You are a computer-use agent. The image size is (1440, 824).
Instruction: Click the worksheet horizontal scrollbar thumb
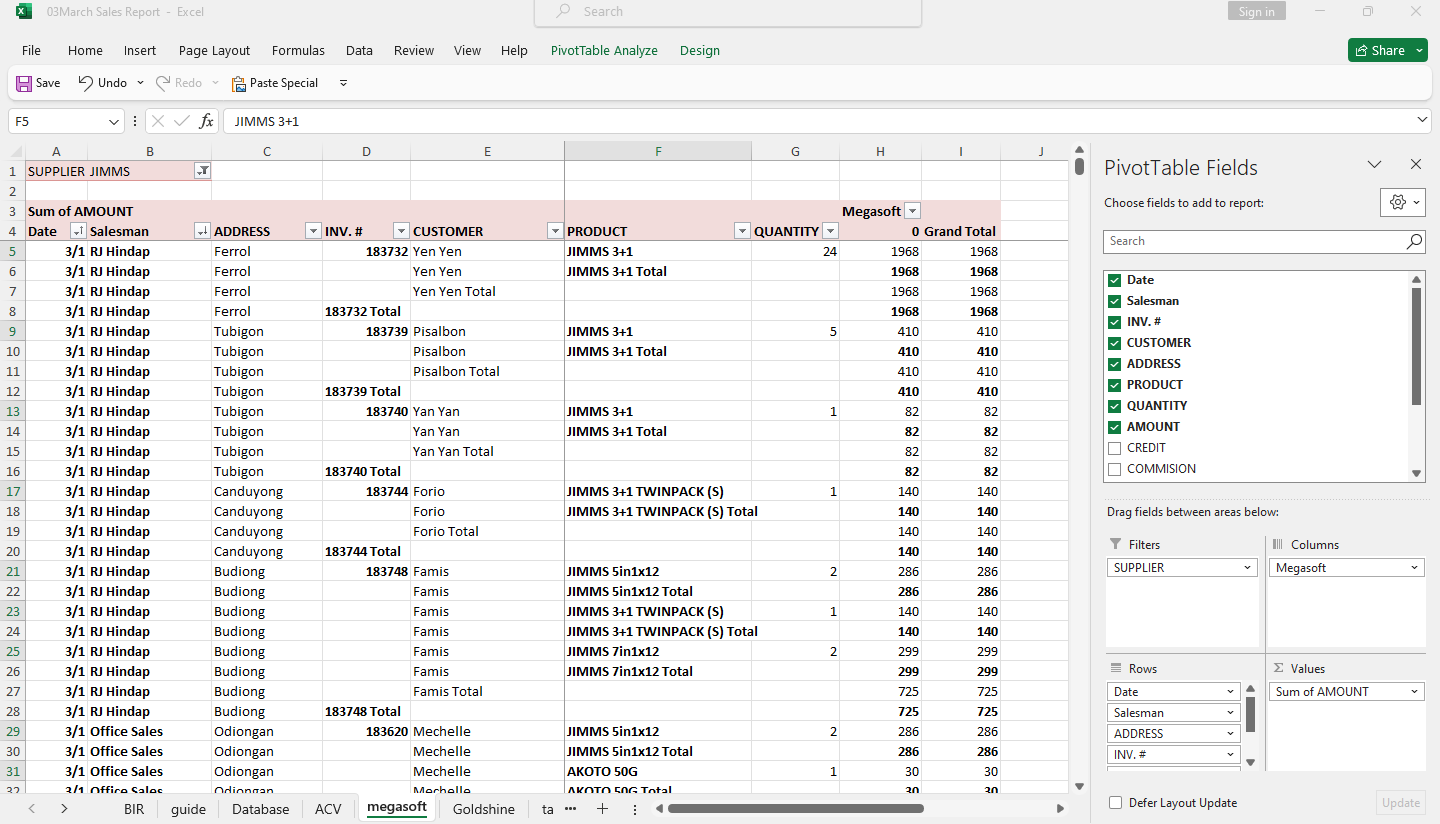pos(796,809)
